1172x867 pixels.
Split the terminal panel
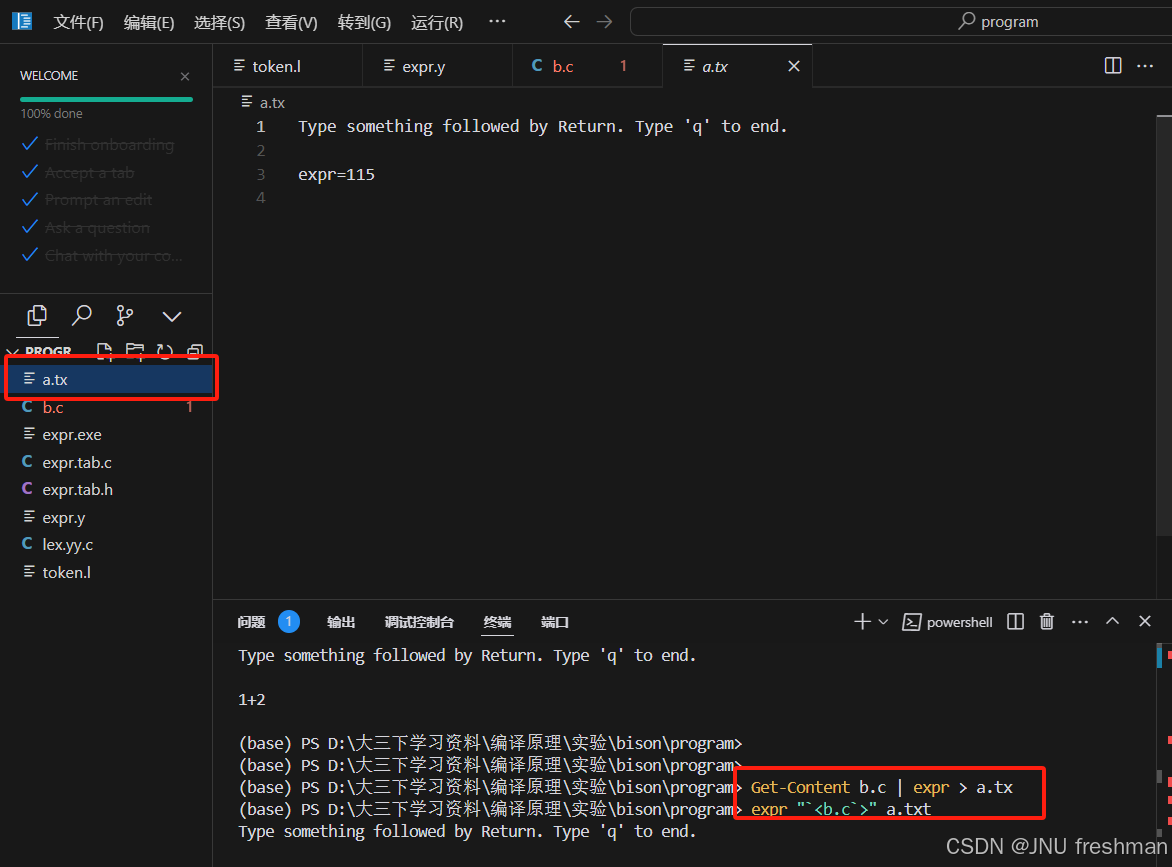point(1015,622)
